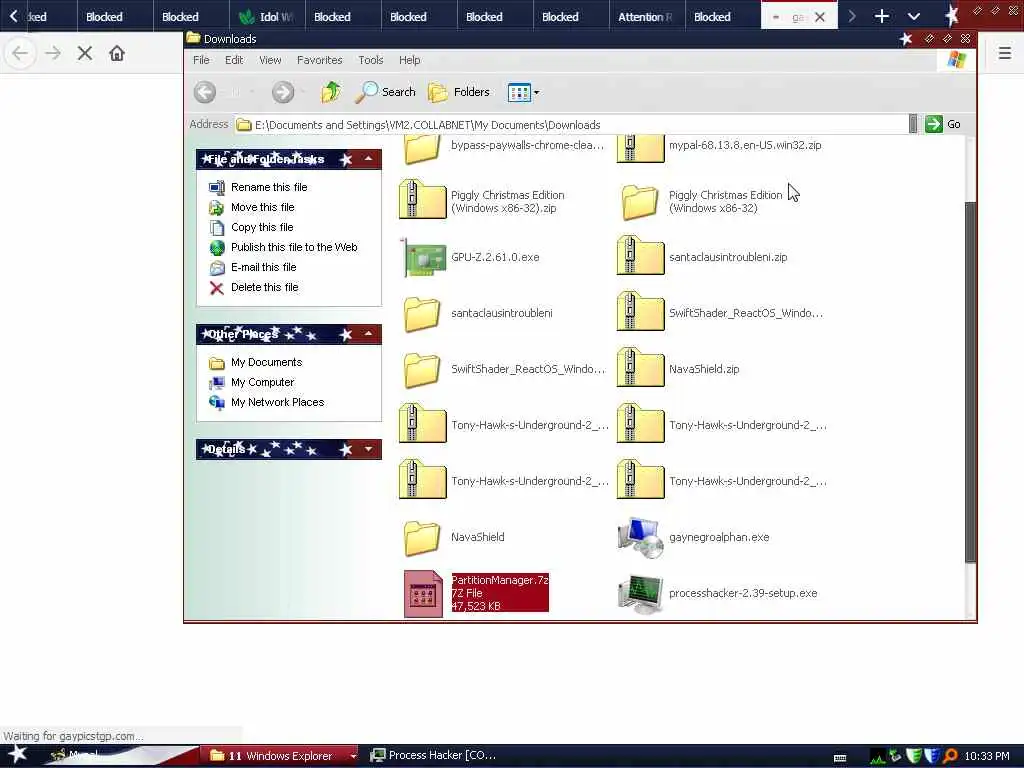Open the Help menu
This screenshot has height=768, width=1024.
point(409,60)
